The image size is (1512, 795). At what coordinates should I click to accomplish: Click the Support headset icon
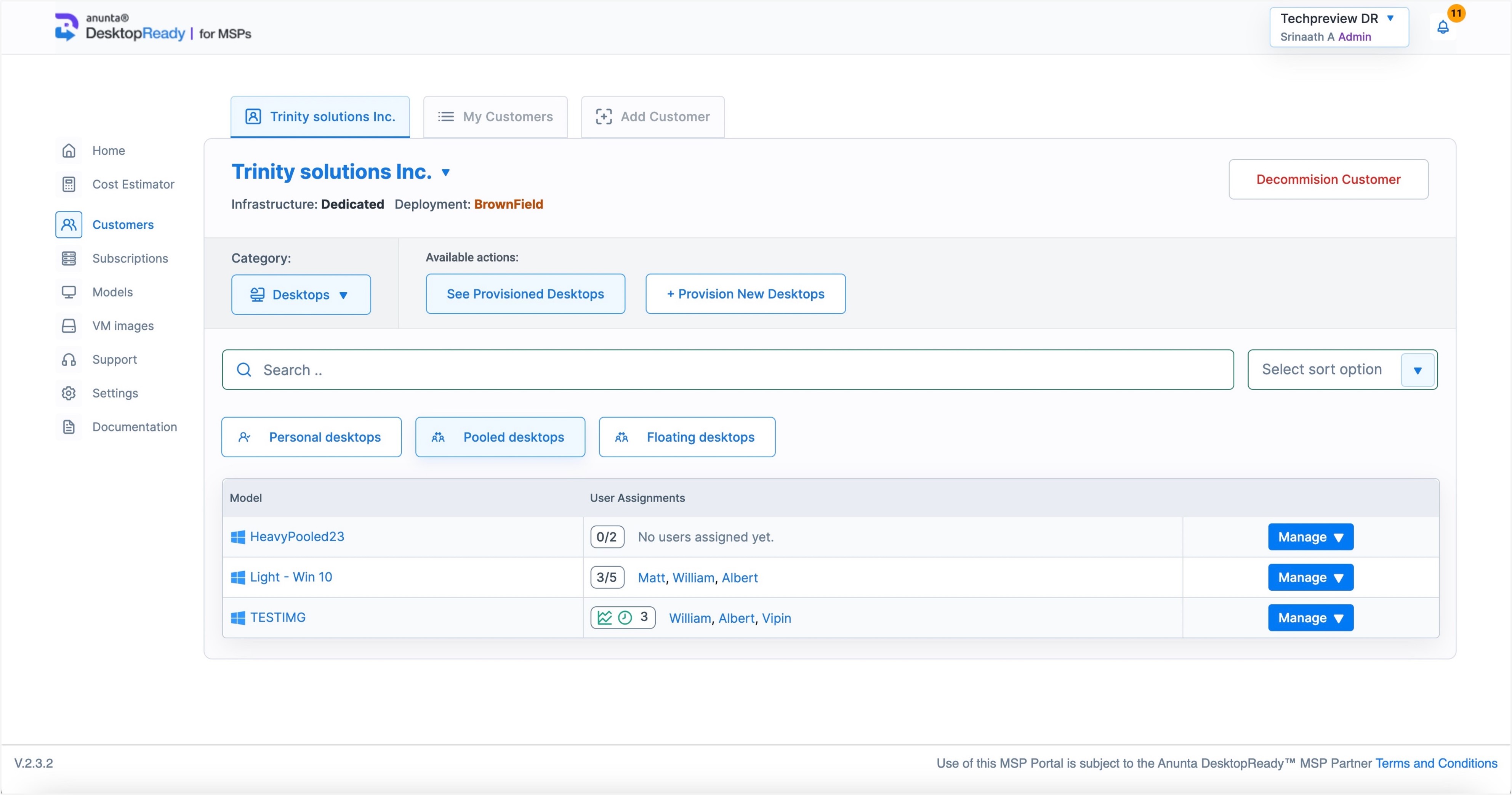pos(69,359)
